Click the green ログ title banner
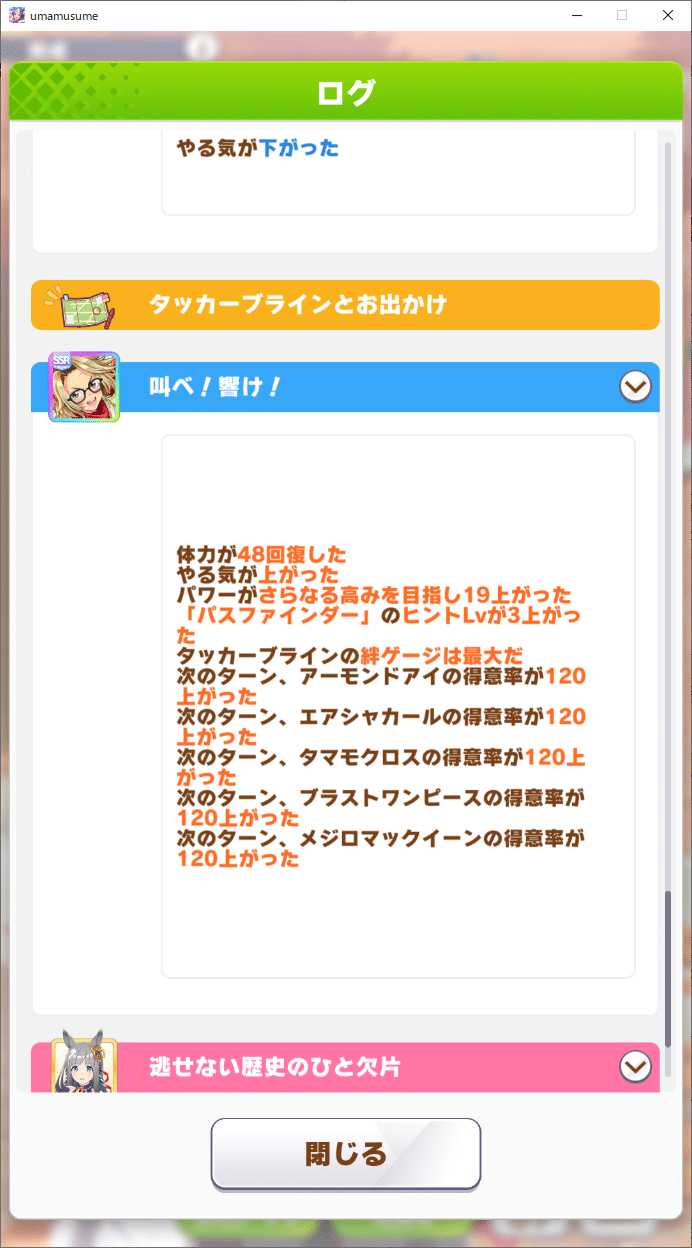Image resolution: width=692 pixels, height=1248 pixels. 346,92
